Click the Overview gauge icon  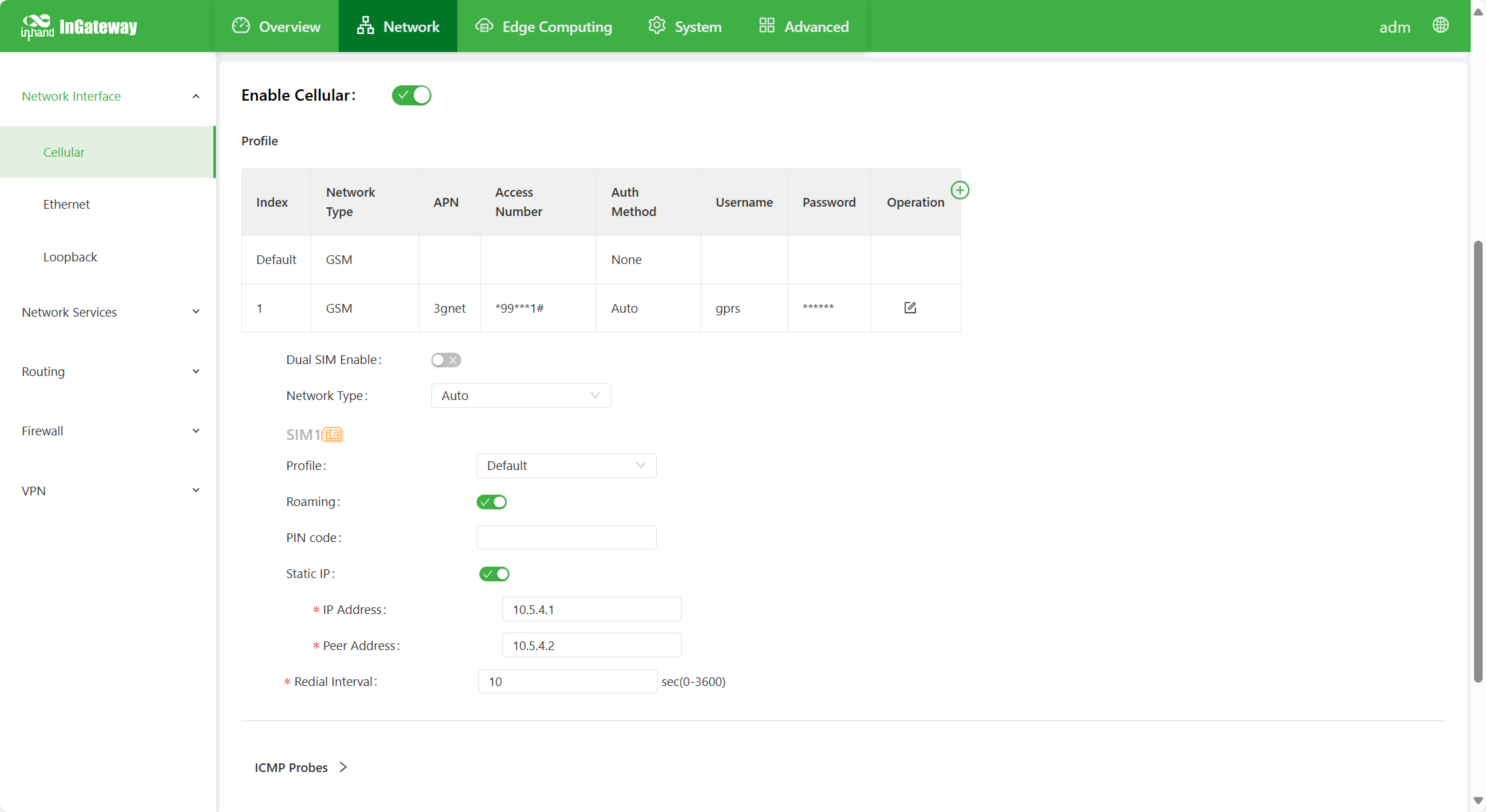pyautogui.click(x=241, y=26)
